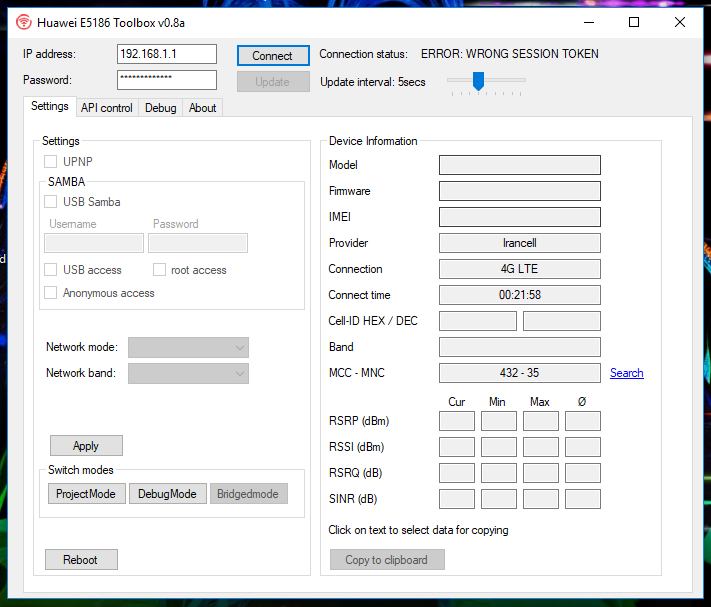The width and height of the screenshot is (711, 607).
Task: Click the RSRQ average (Ø) value box
Action: click(x=583, y=473)
